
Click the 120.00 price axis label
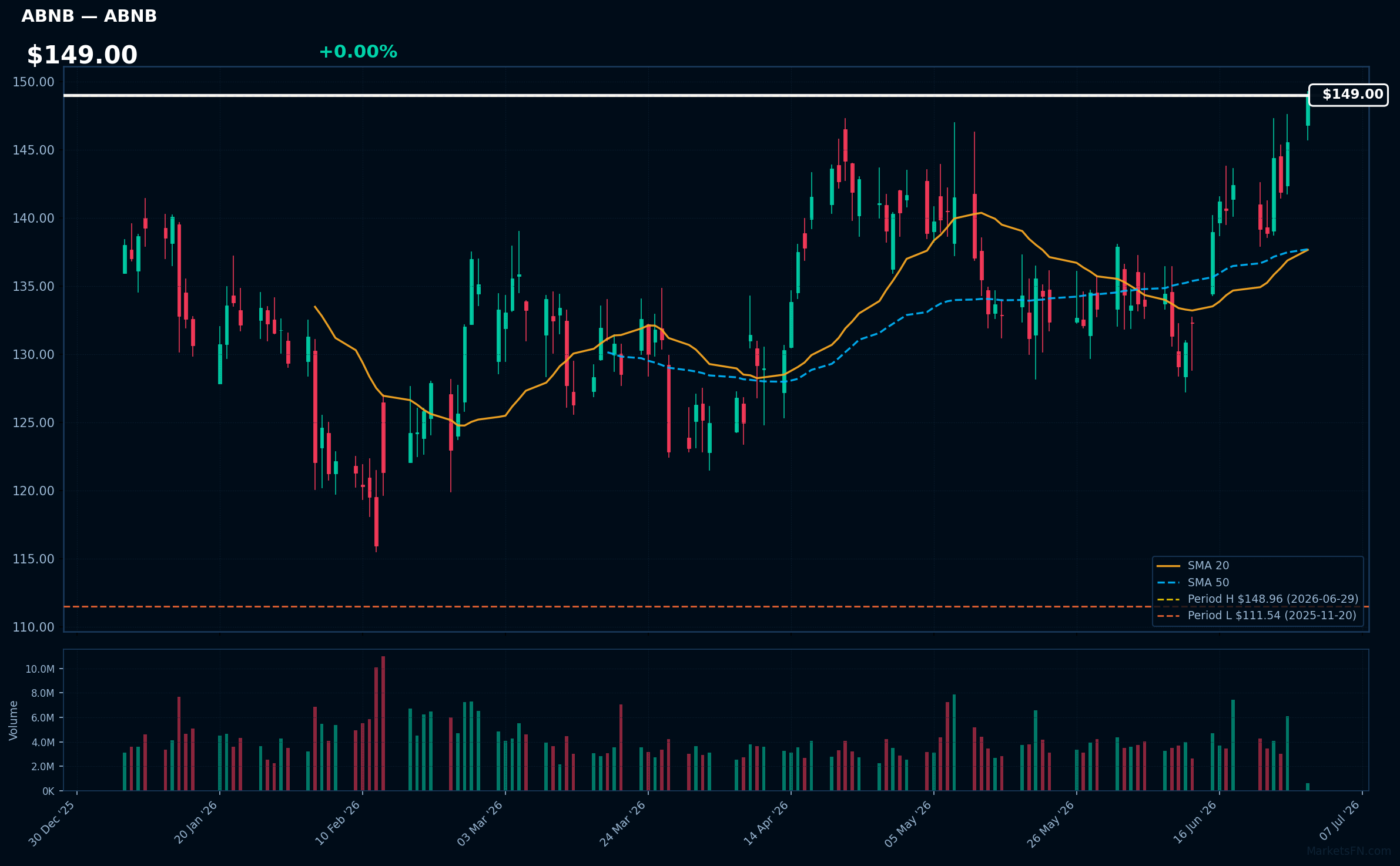click(34, 491)
